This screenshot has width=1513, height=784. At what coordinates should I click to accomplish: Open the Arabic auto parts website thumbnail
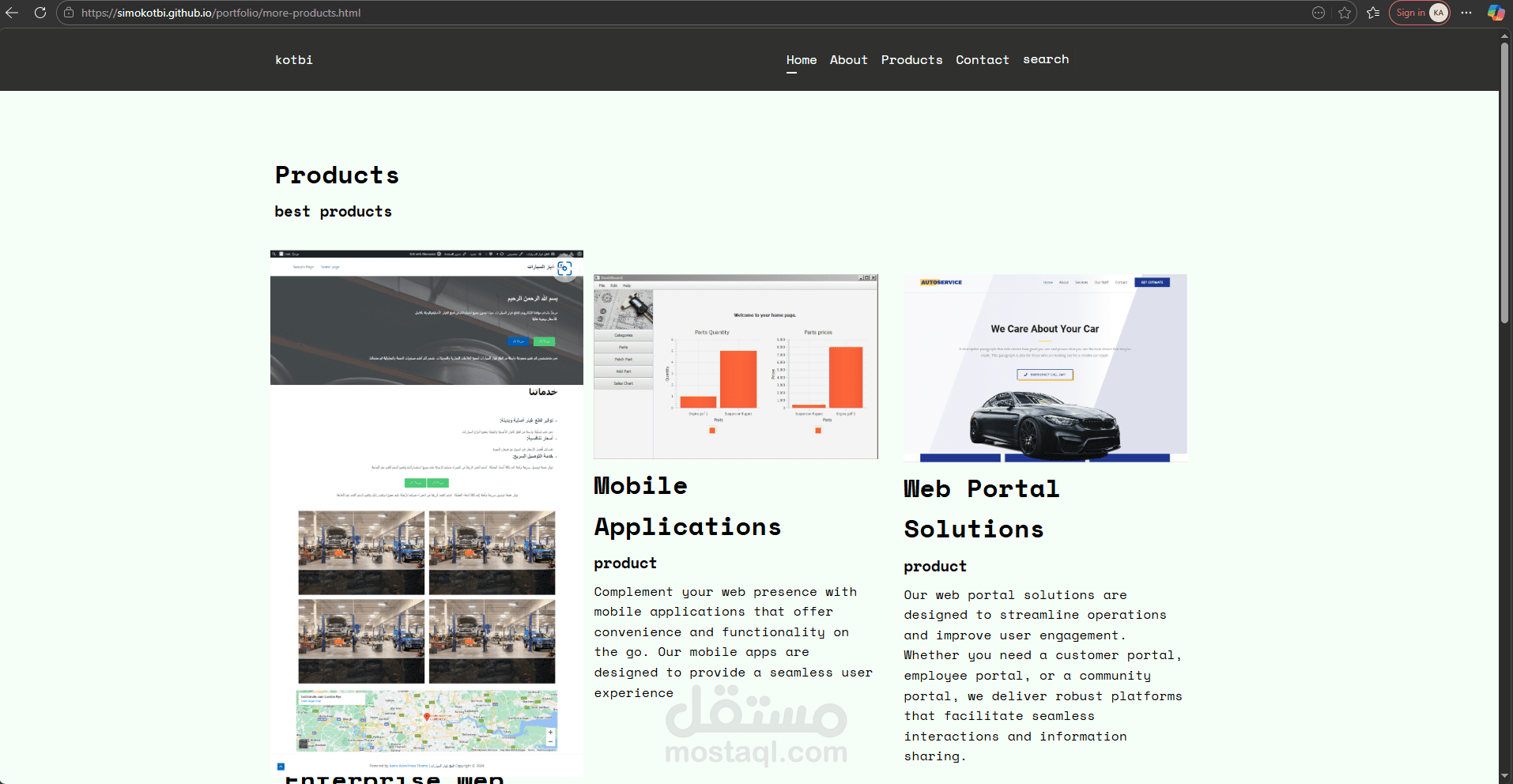(427, 512)
